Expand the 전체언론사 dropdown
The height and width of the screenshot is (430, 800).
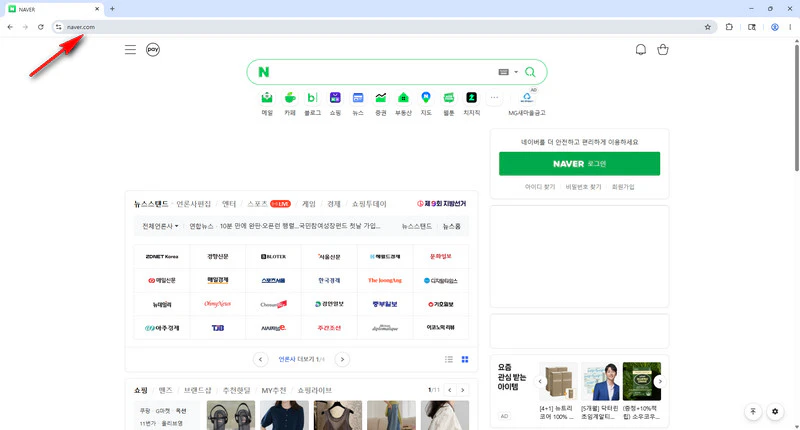click(x=160, y=226)
